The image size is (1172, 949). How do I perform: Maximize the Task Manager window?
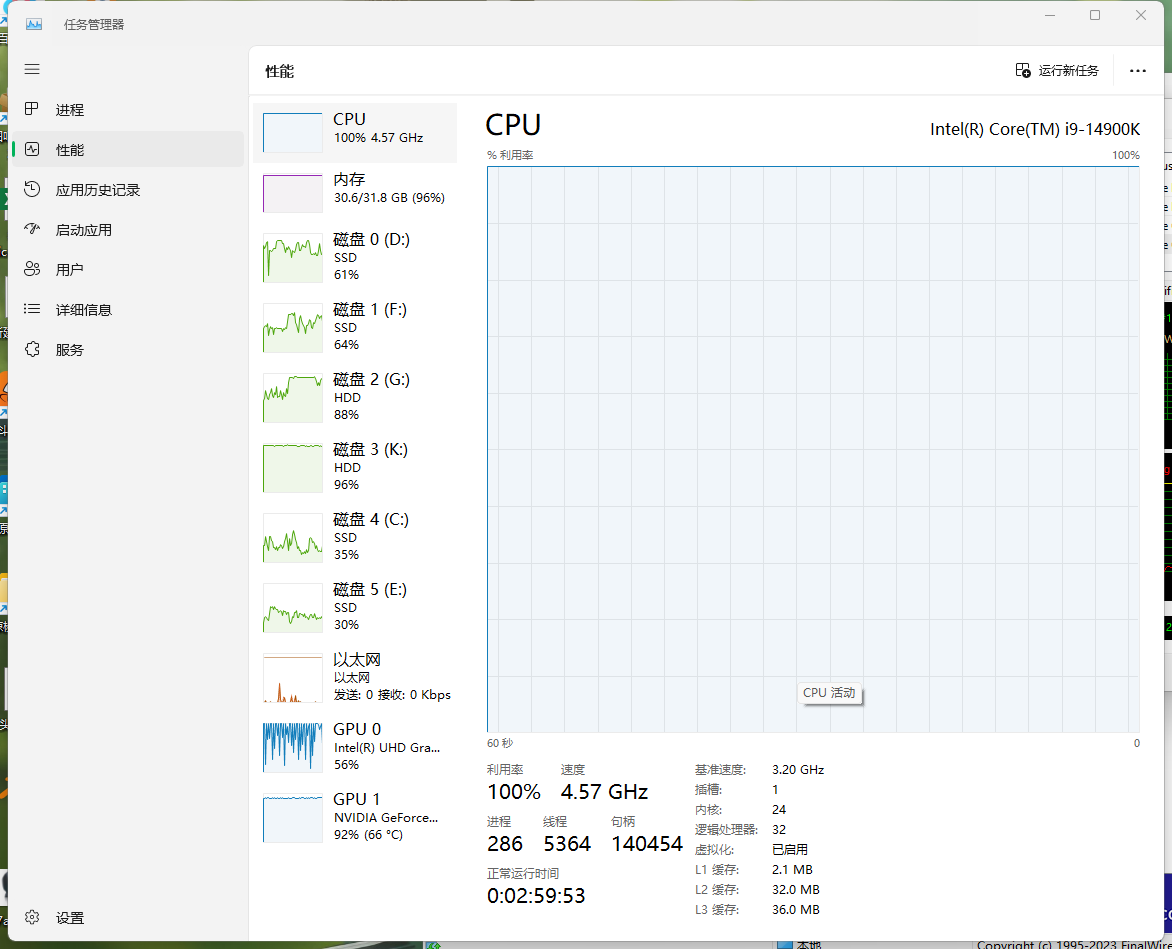(x=1095, y=16)
